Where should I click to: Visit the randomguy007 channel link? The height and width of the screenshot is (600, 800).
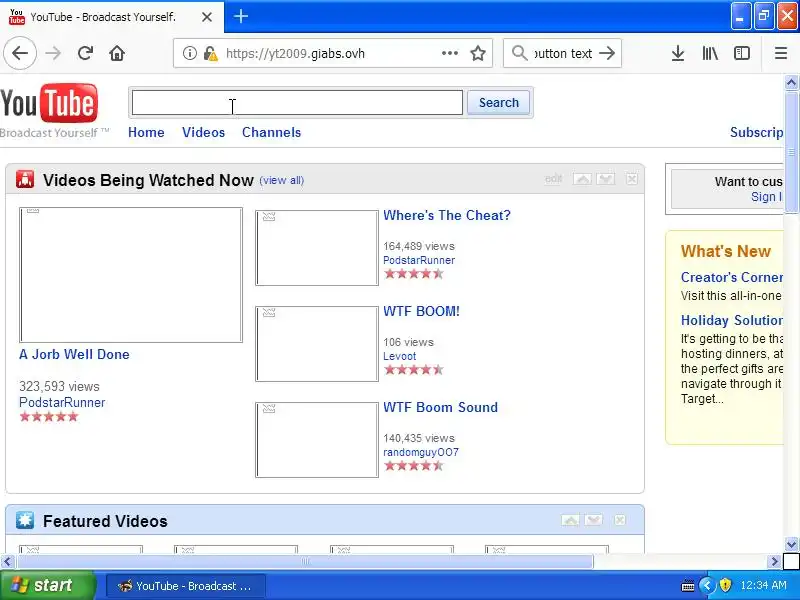421,452
